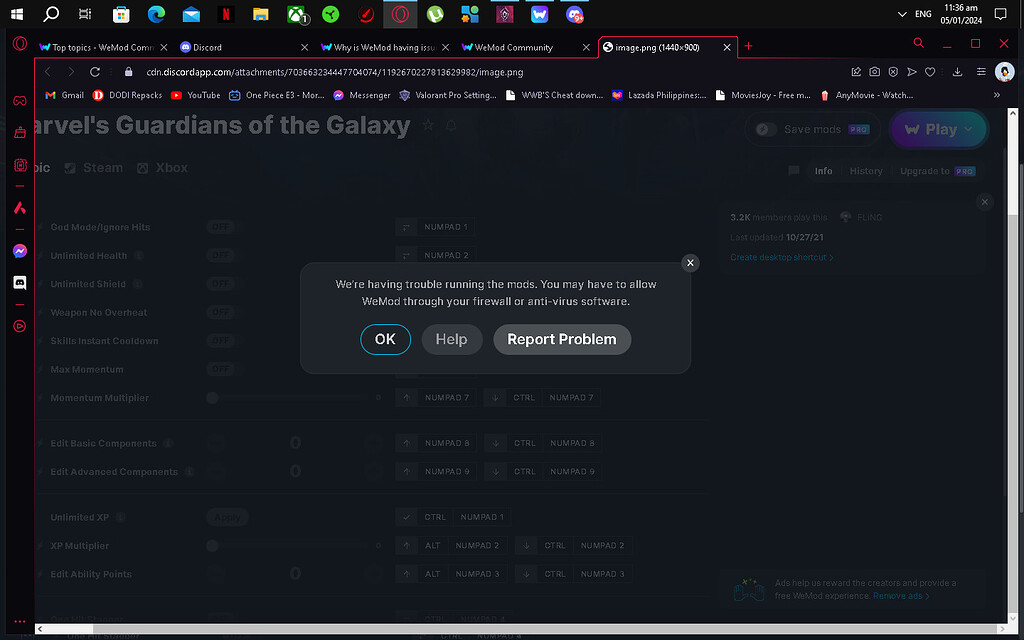Open the tab list dropdown arrow
Viewport: 1024px width, 640px height.
click(x=902, y=14)
